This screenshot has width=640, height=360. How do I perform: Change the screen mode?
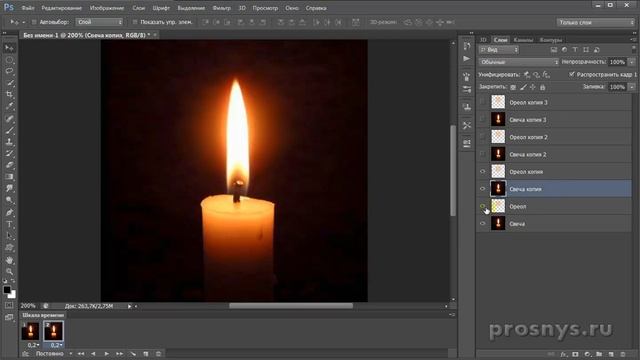click(x=9, y=317)
